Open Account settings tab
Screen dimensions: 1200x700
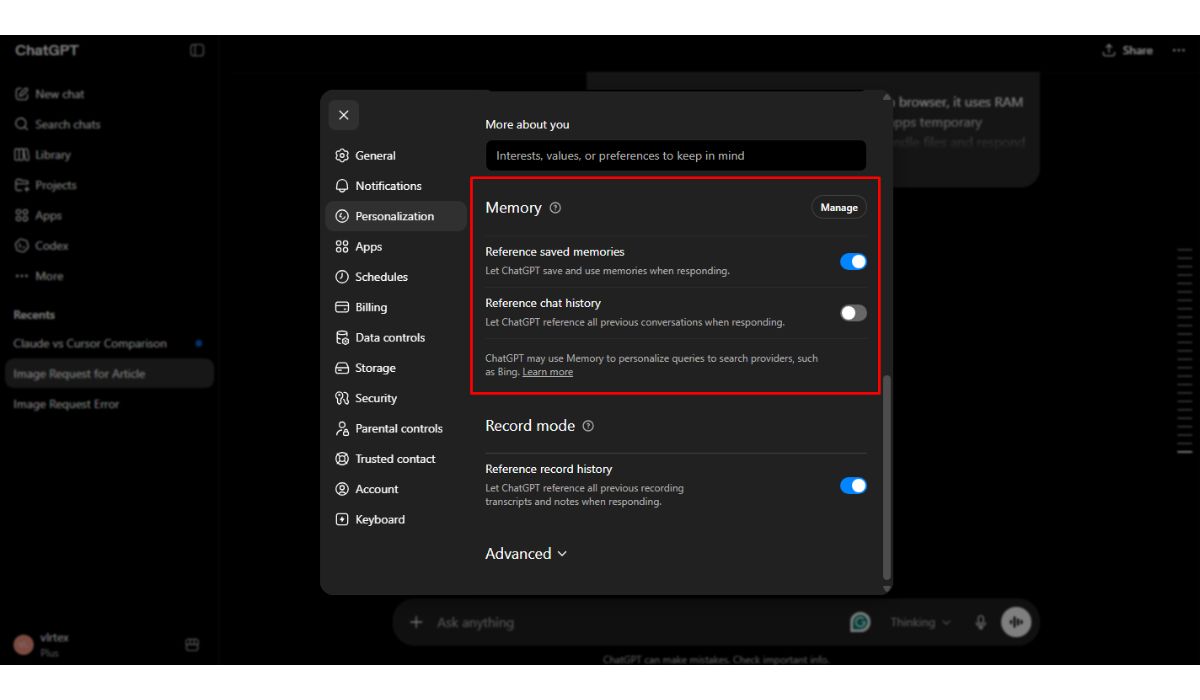[x=395, y=489]
